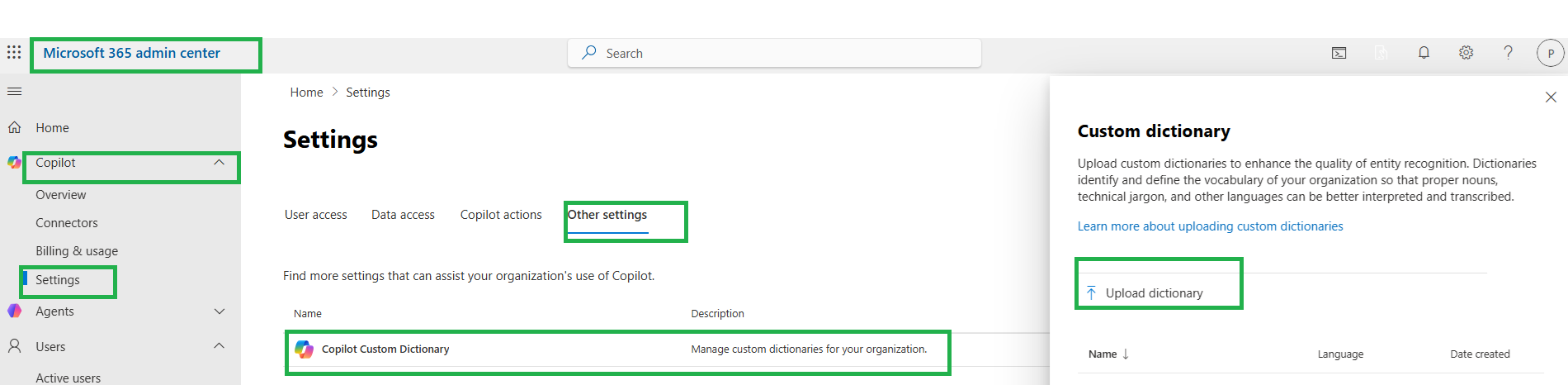Sort settings by the Name column header

(x=308, y=314)
